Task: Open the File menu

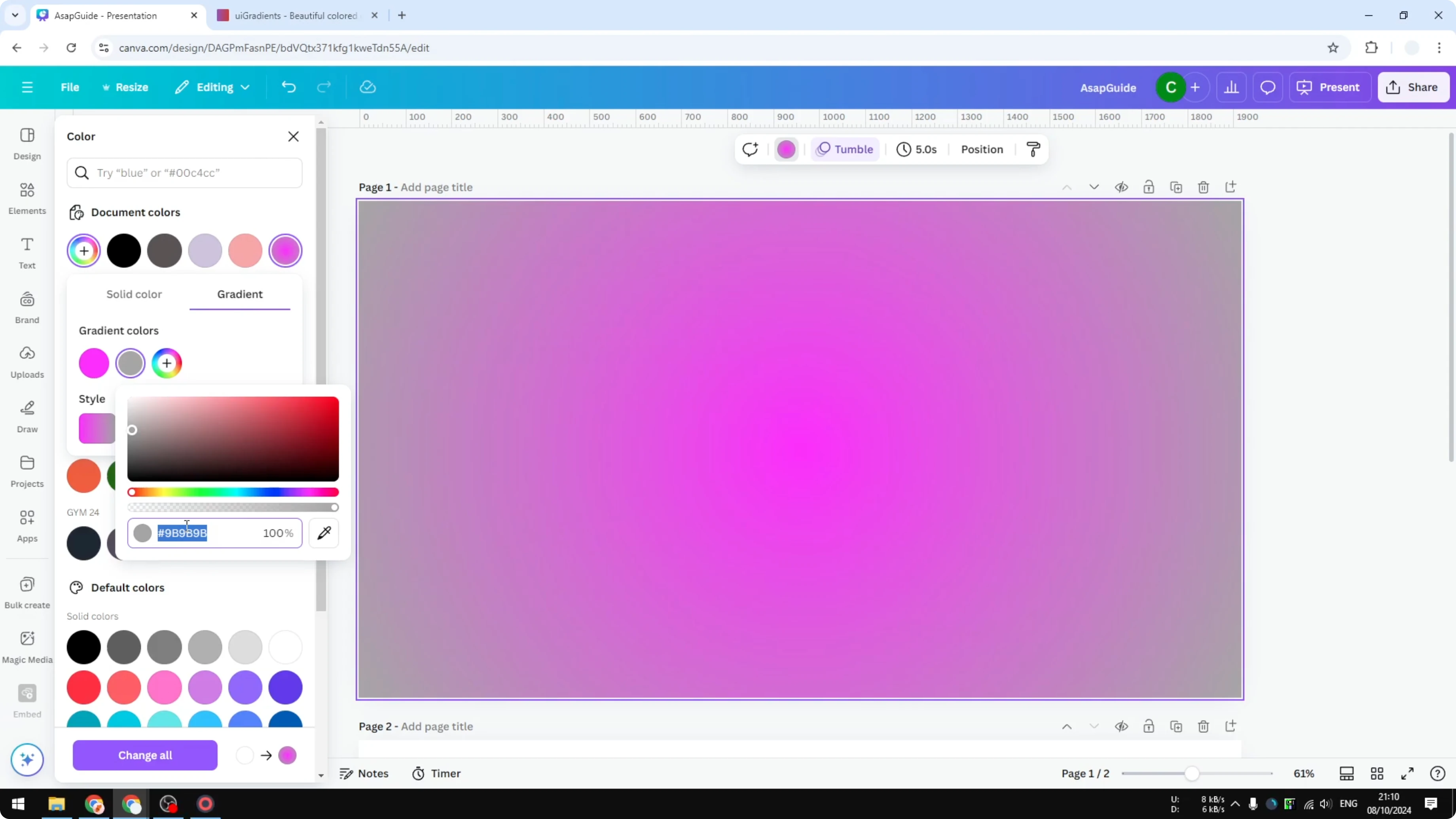Action: coord(70,87)
